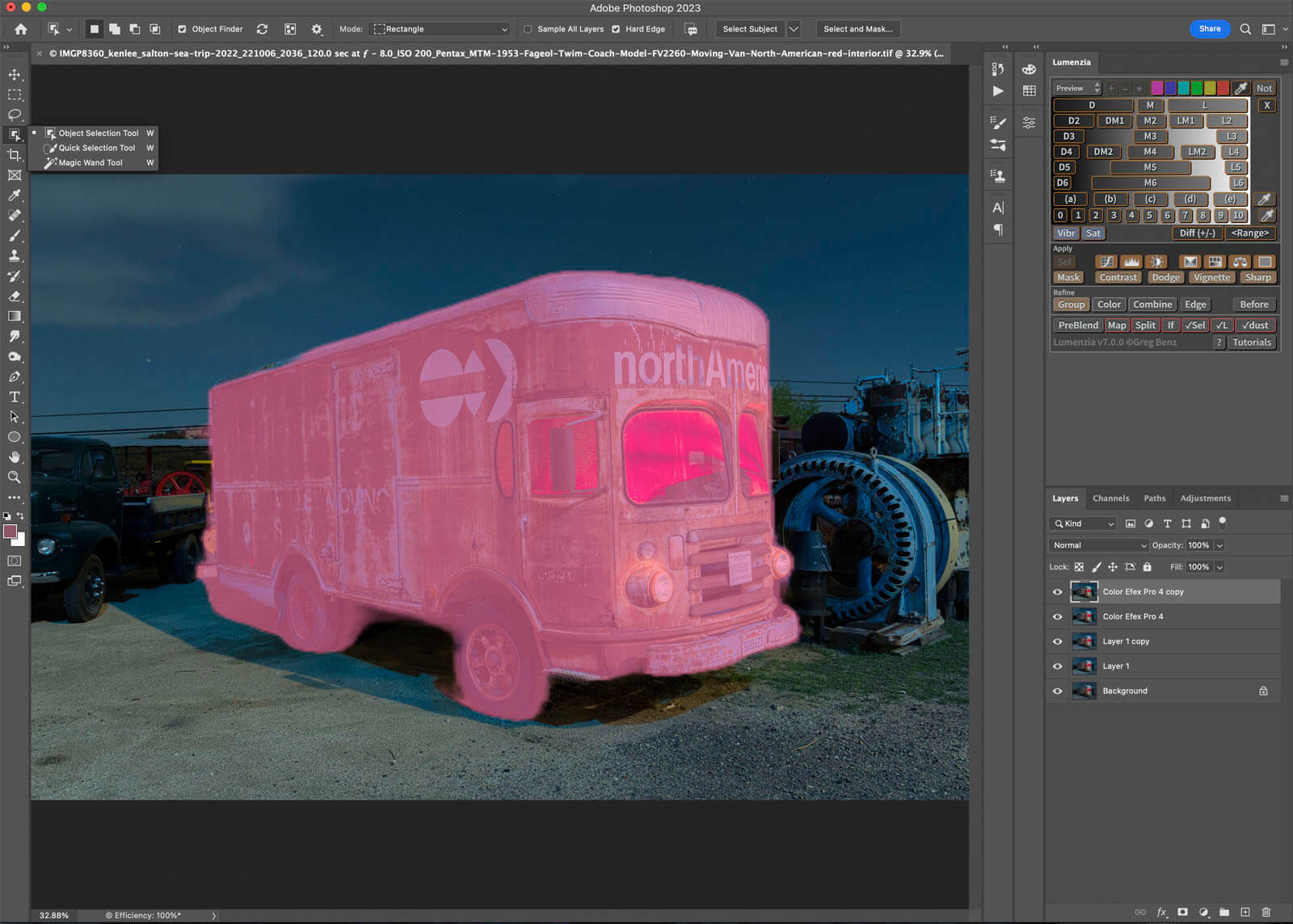Image resolution: width=1293 pixels, height=924 pixels.
Task: Activate the Zoom tool
Action: [x=15, y=477]
